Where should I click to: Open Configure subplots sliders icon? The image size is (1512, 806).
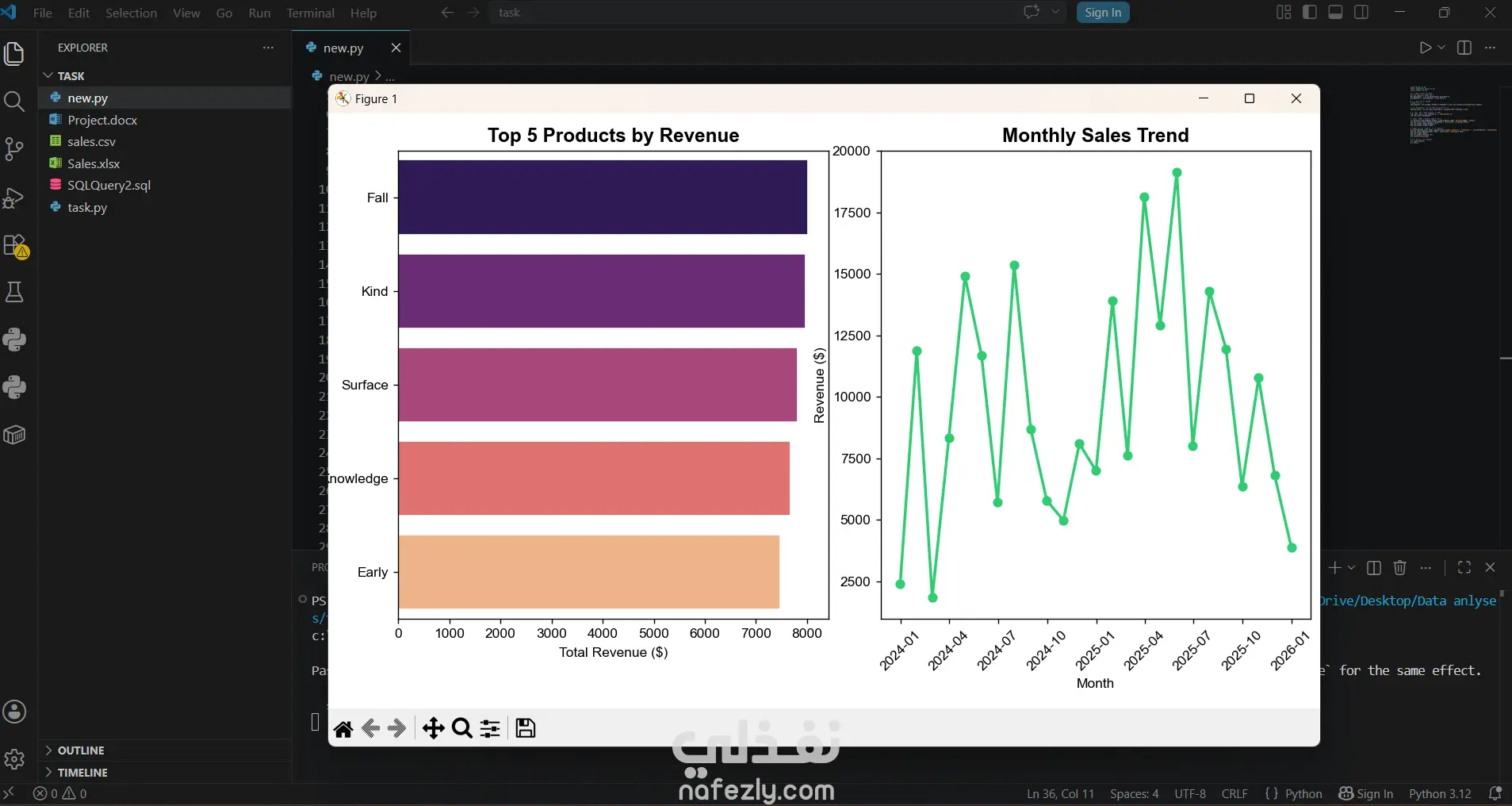pos(491,728)
